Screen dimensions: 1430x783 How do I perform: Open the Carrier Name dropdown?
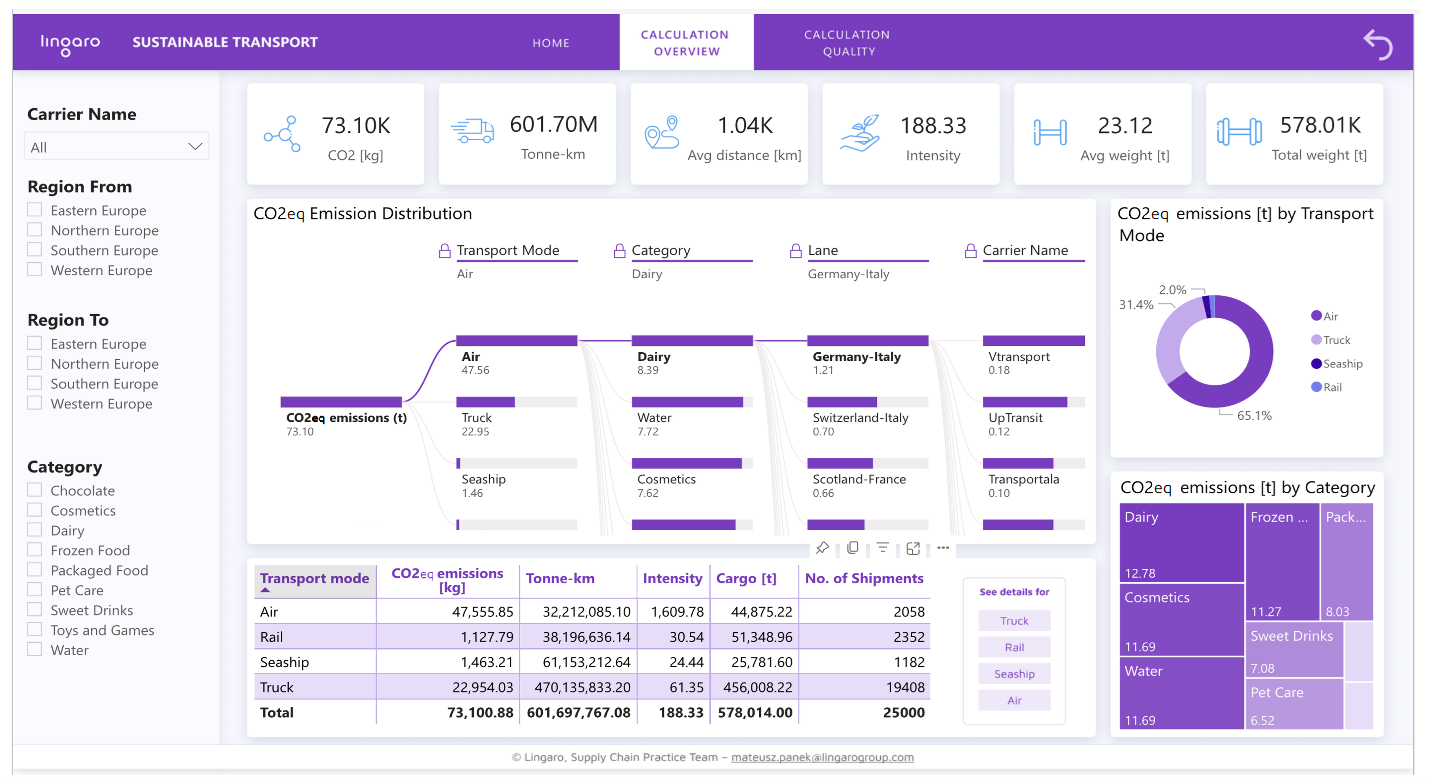pos(117,147)
